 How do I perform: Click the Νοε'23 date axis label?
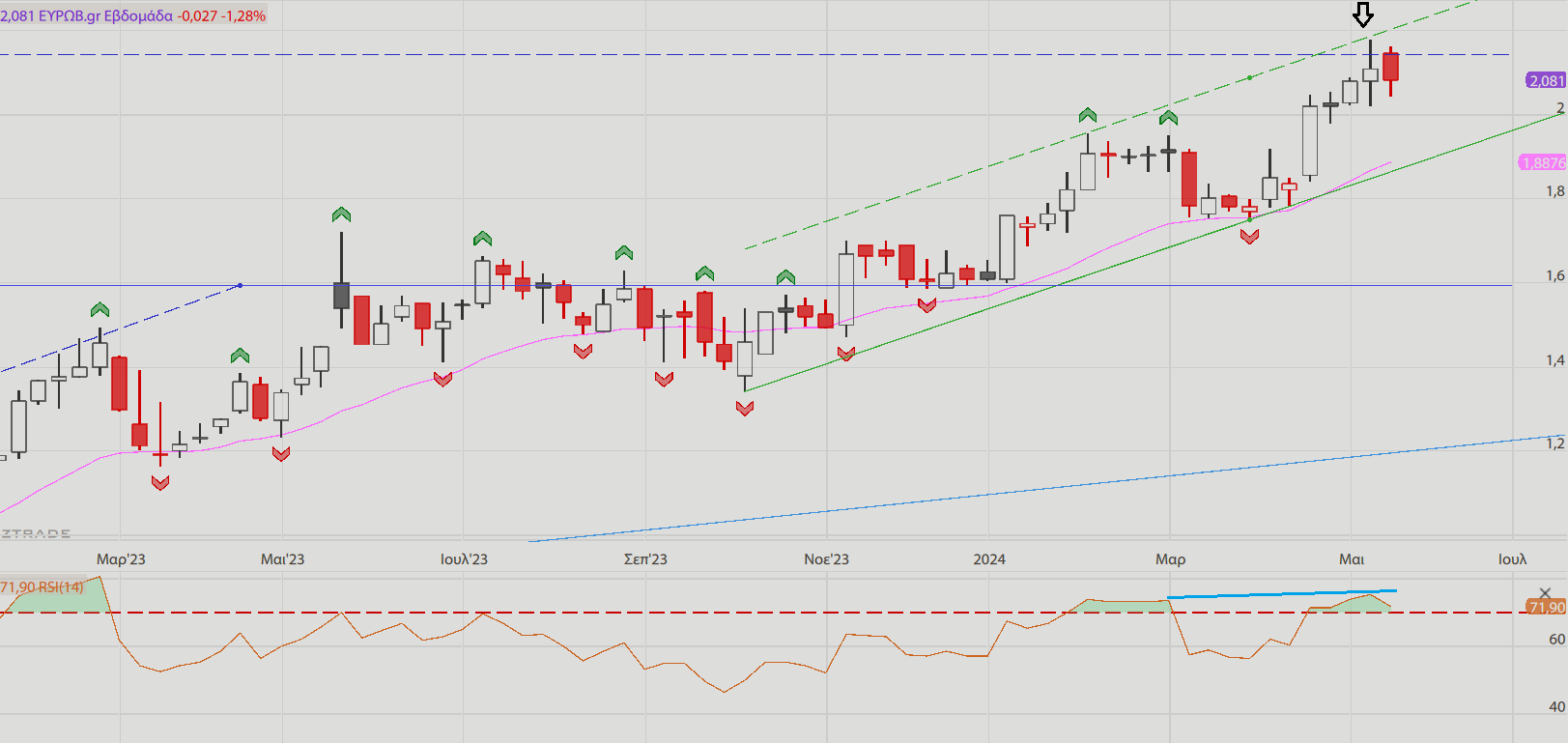[827, 559]
